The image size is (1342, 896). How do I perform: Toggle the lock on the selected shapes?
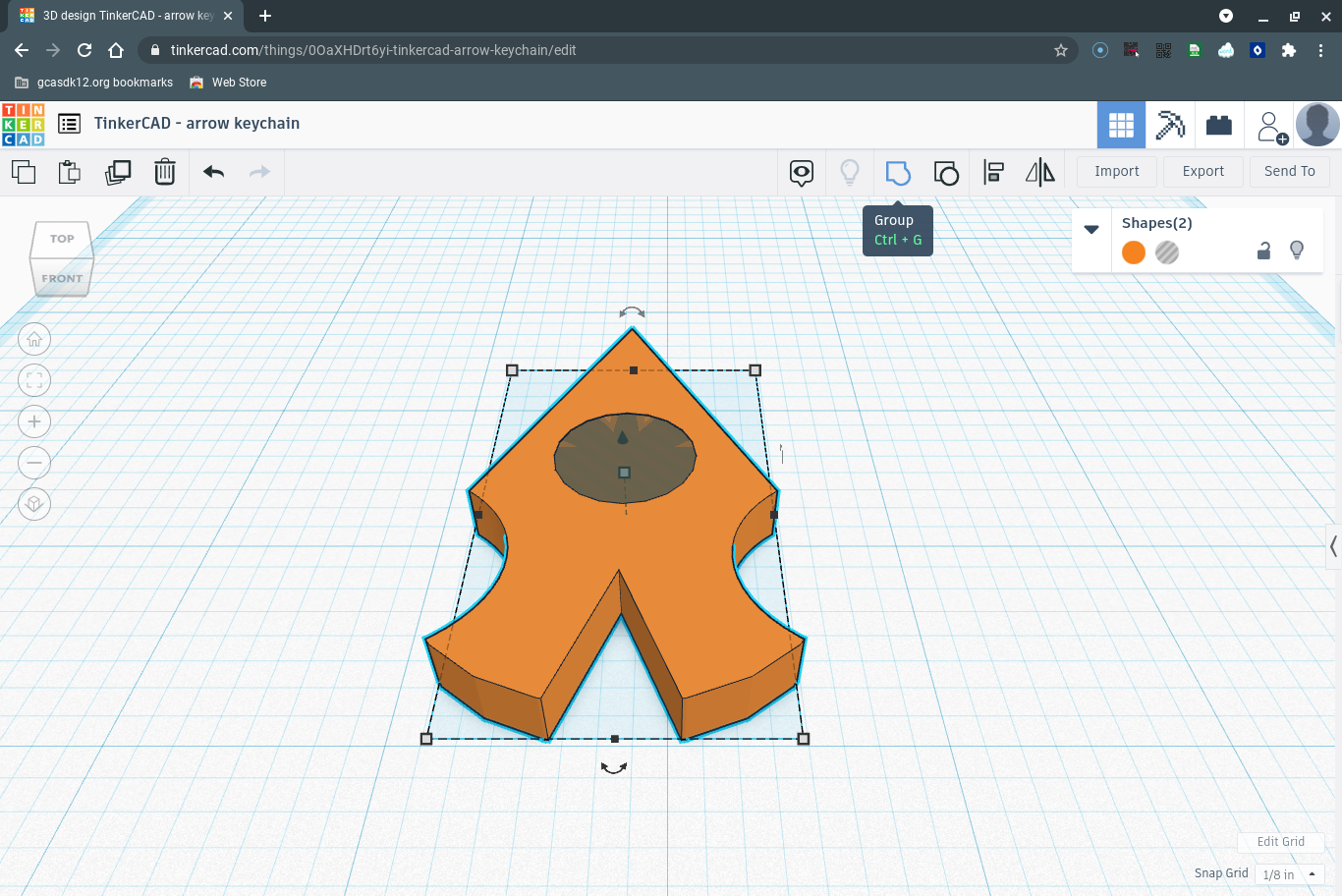[1263, 251]
